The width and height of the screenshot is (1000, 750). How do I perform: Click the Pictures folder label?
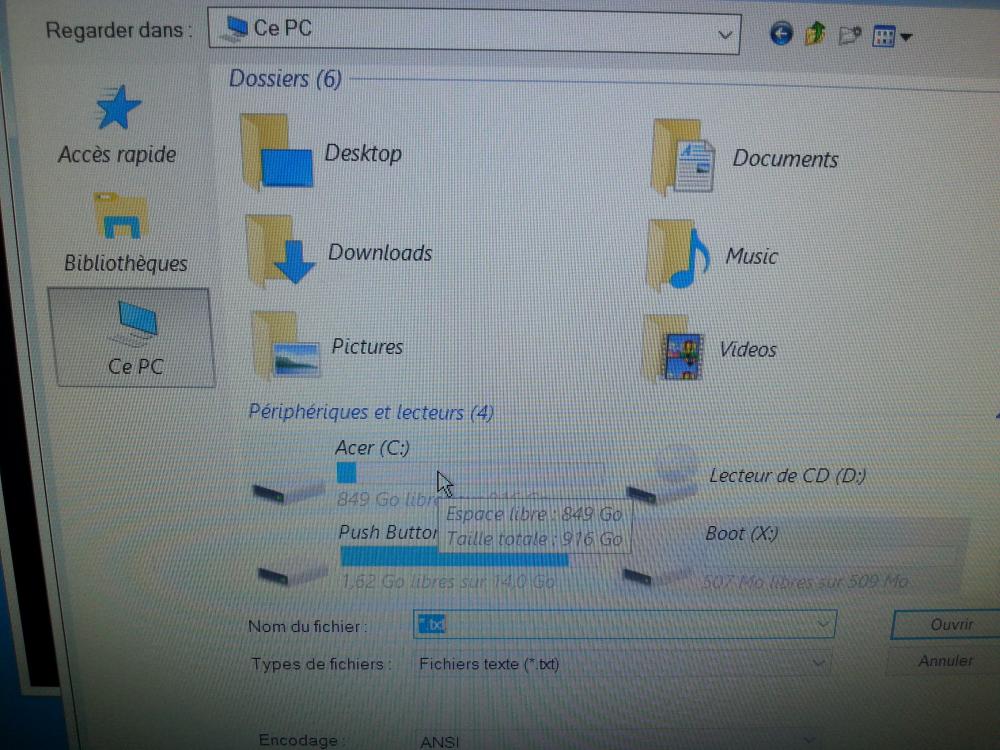pyautogui.click(x=367, y=346)
